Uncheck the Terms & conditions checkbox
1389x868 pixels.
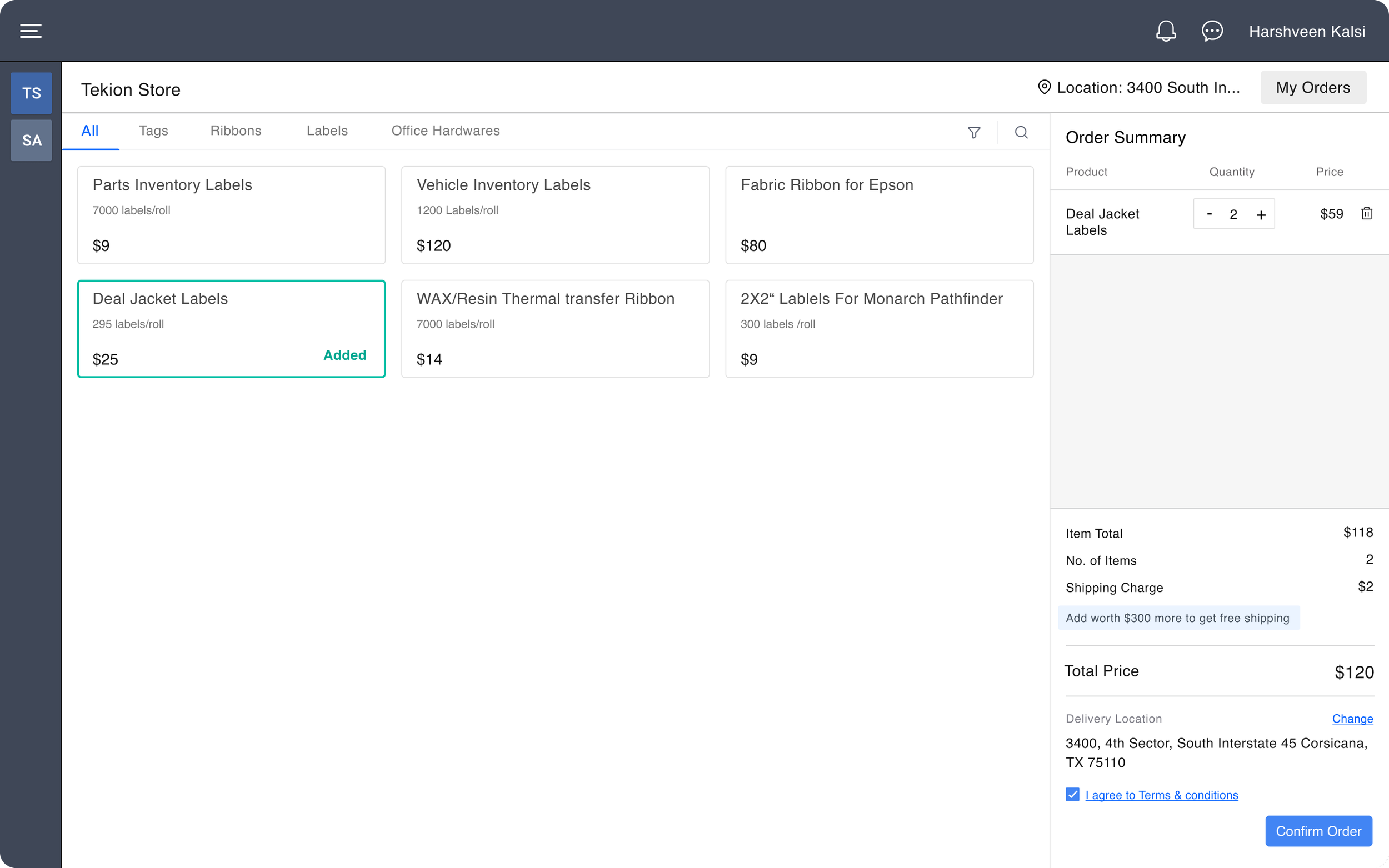pyautogui.click(x=1073, y=795)
